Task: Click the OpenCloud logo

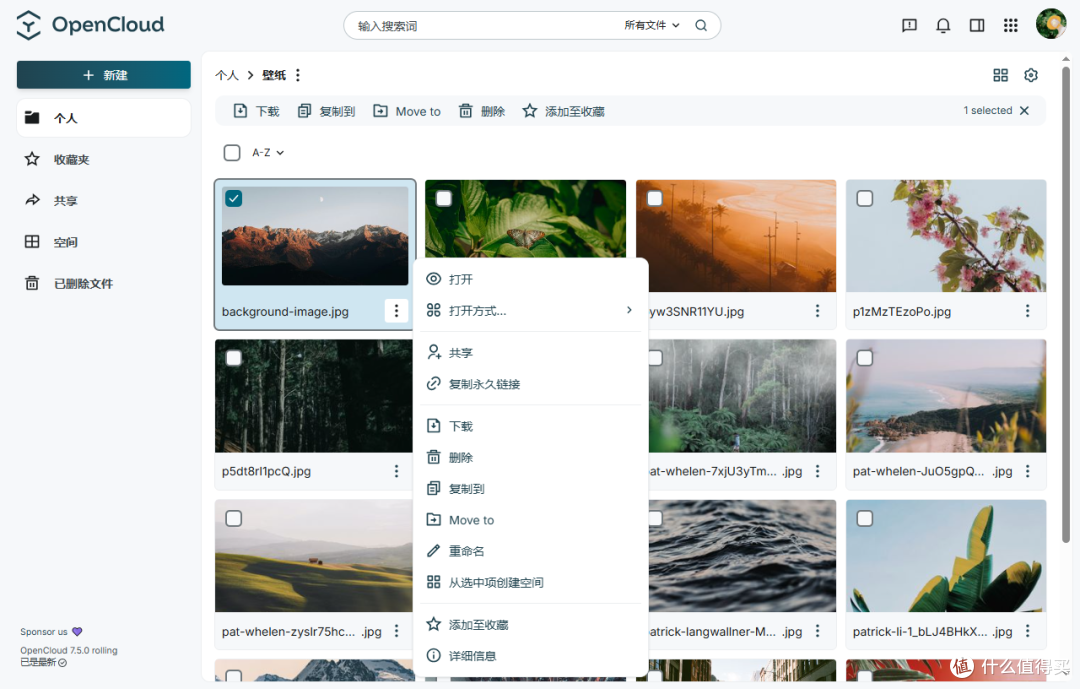Action: click(90, 25)
